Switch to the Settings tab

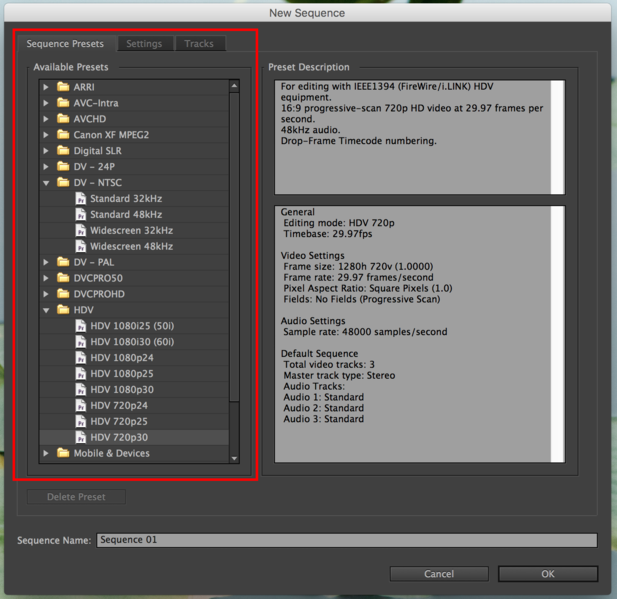pos(144,44)
